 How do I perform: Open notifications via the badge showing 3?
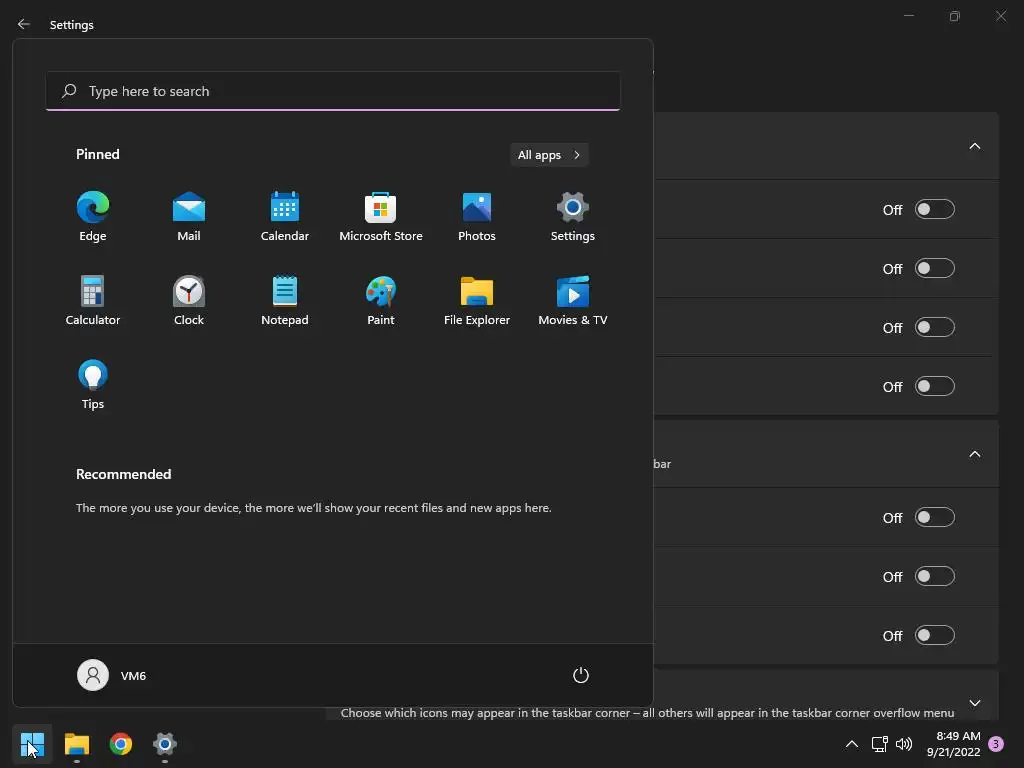coord(996,744)
